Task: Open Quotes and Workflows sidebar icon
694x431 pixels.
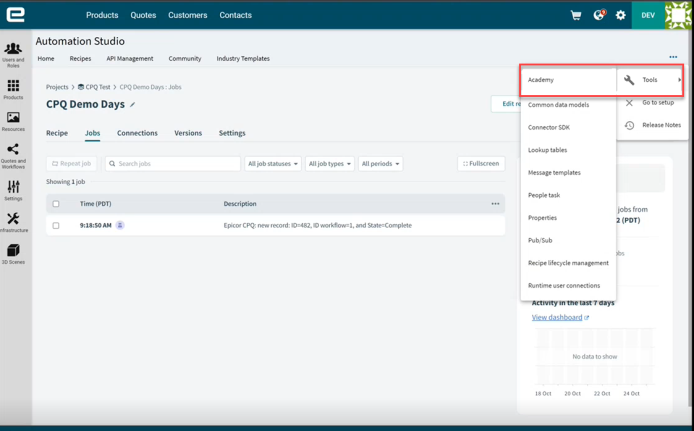Action: pyautogui.click(x=13, y=149)
